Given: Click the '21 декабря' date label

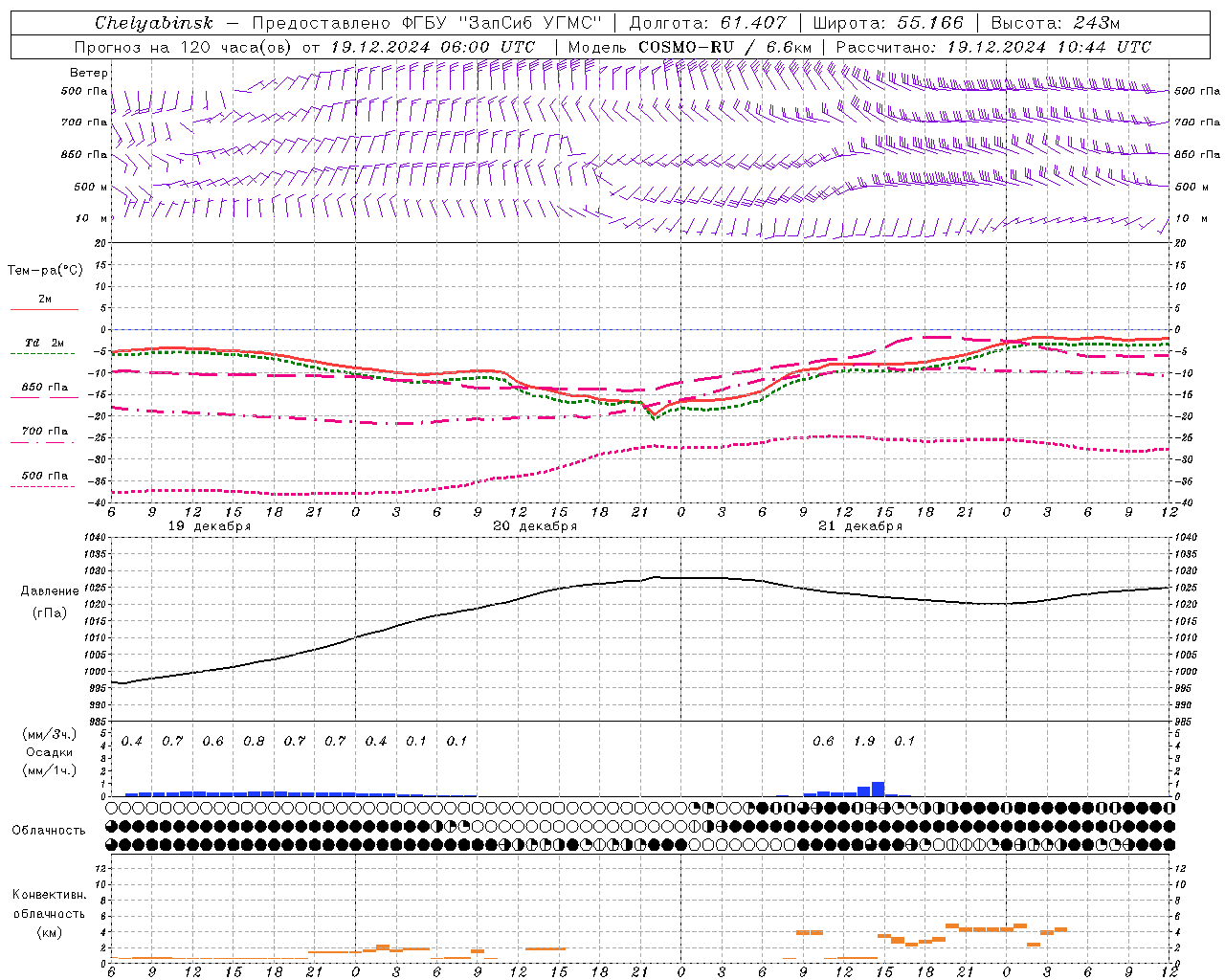Looking at the screenshot, I should [860, 526].
